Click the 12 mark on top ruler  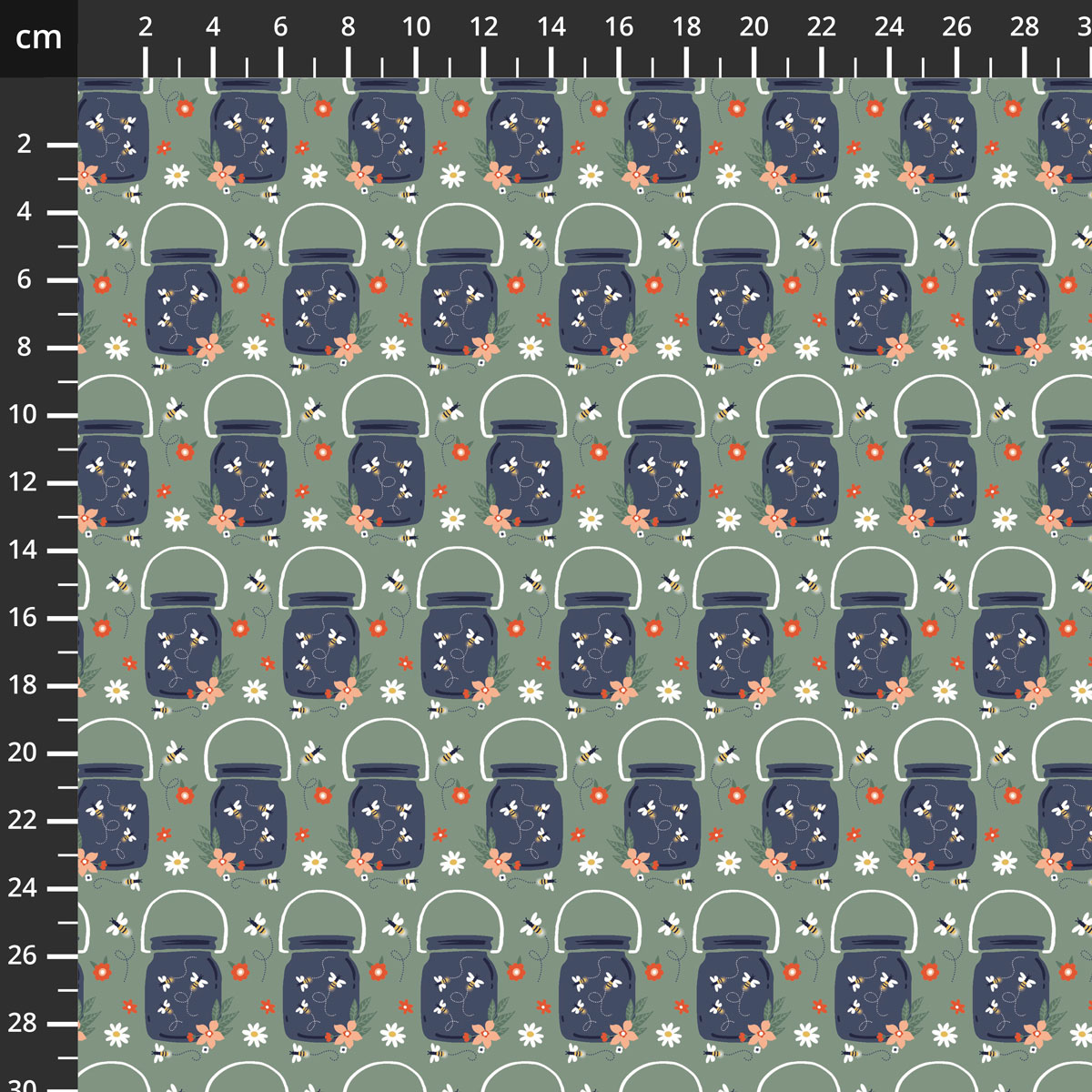coord(483,27)
